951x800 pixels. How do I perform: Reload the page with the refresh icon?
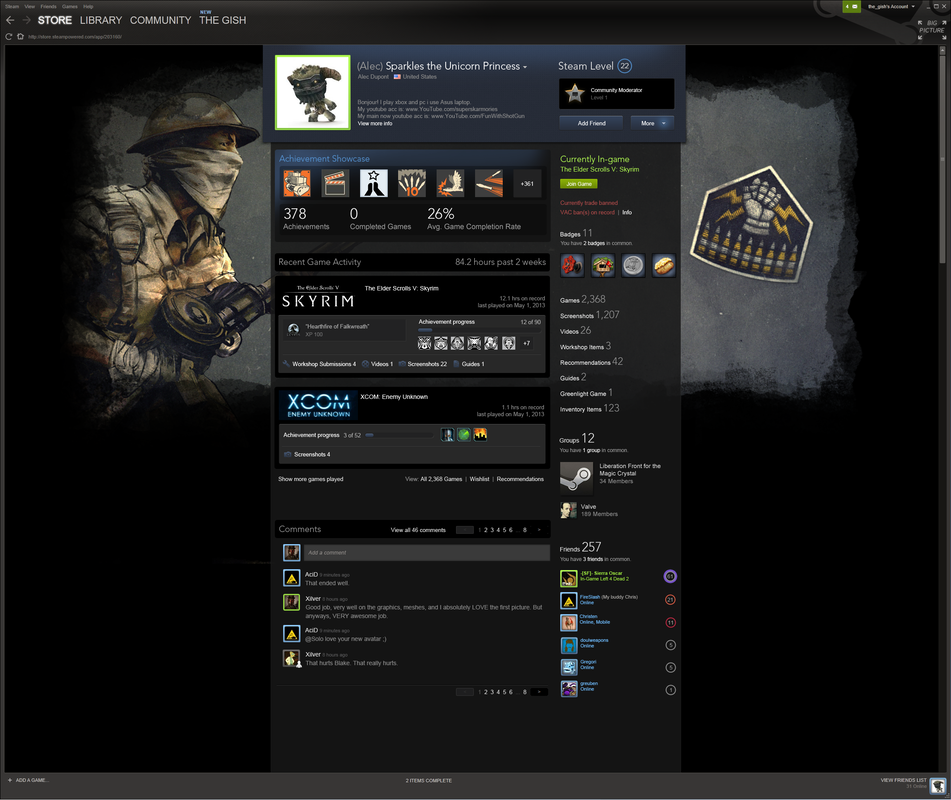[x=9, y=37]
